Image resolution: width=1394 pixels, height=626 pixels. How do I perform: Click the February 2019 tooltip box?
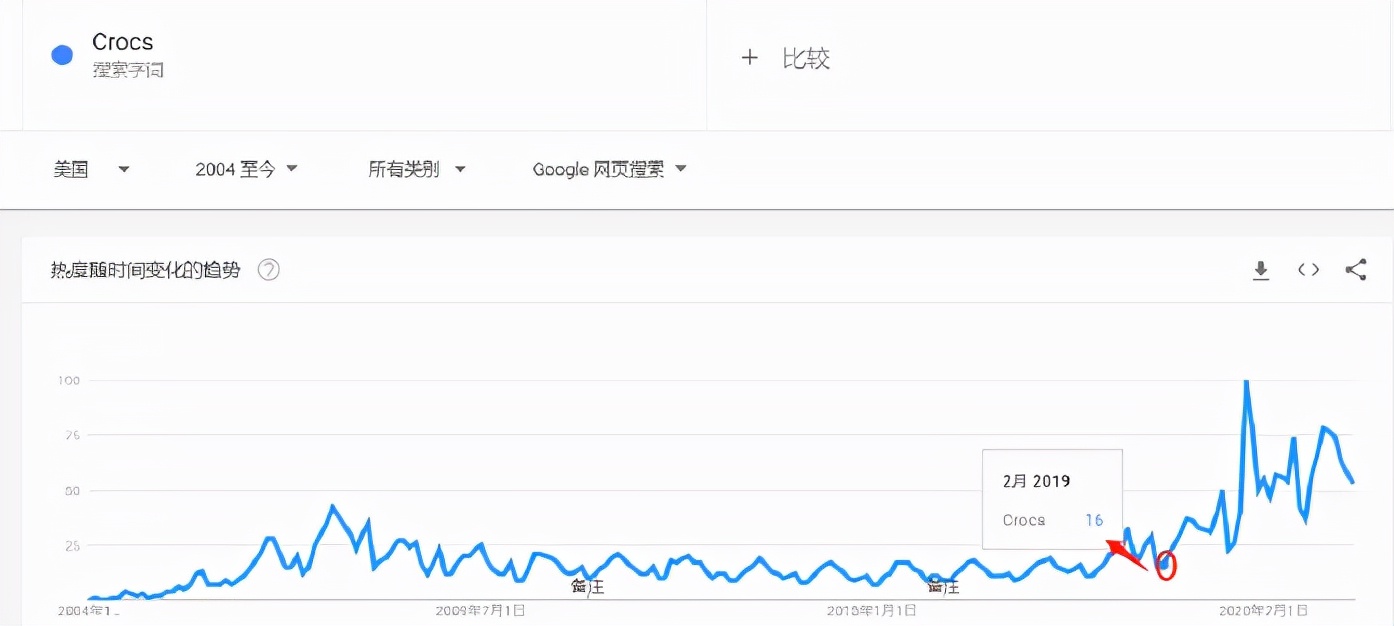pyautogui.click(x=1053, y=498)
